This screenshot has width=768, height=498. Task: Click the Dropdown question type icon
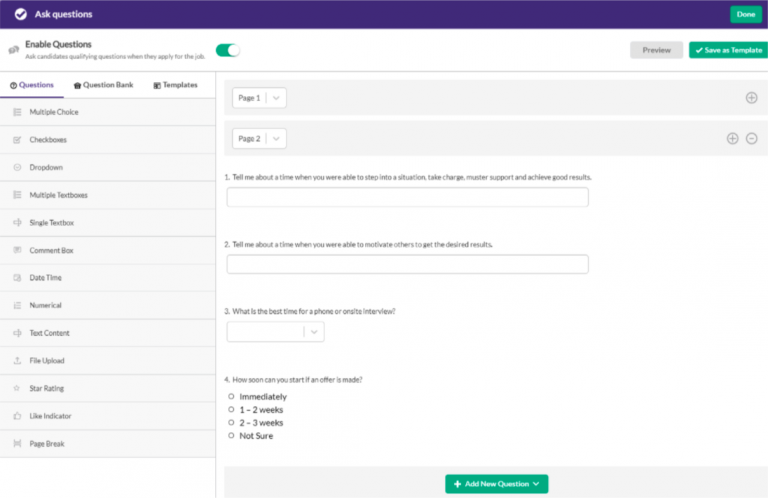tap(17, 167)
